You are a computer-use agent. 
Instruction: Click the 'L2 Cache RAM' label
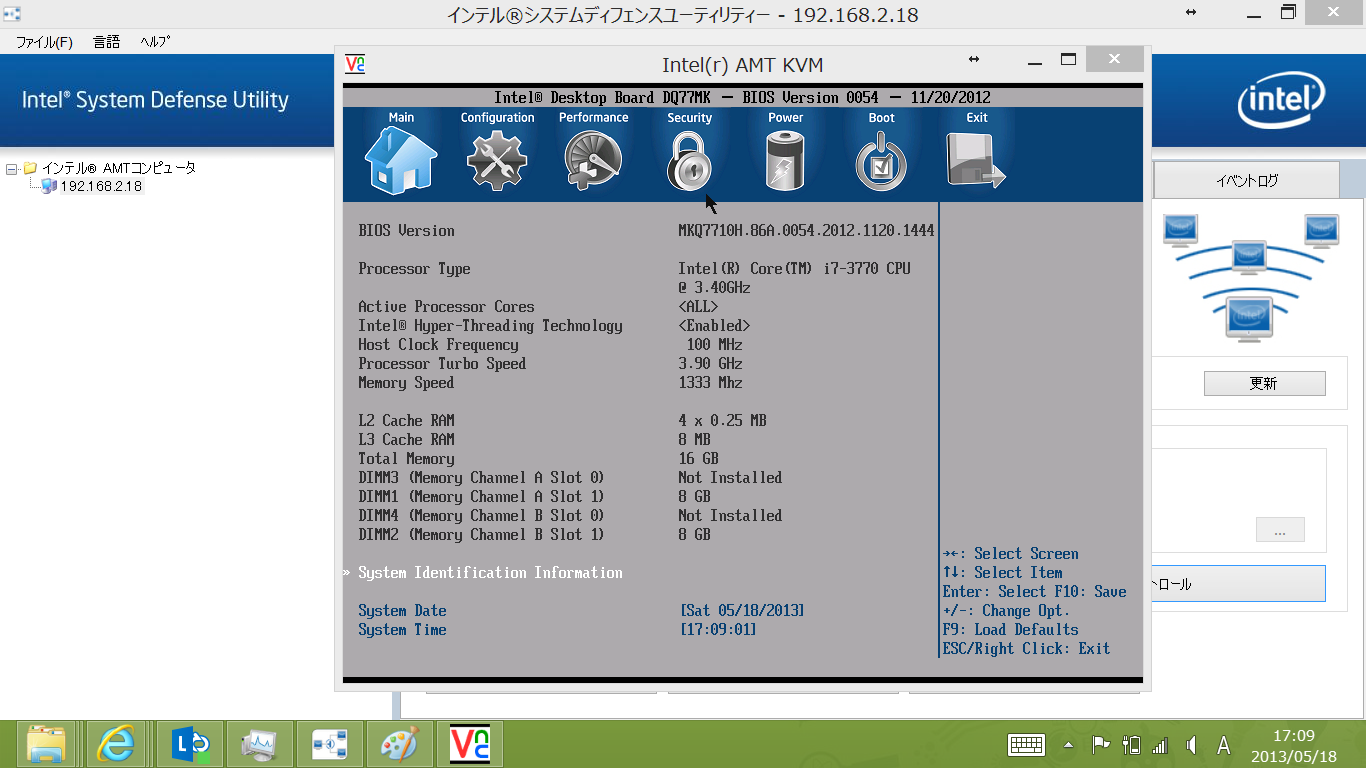click(x=406, y=421)
